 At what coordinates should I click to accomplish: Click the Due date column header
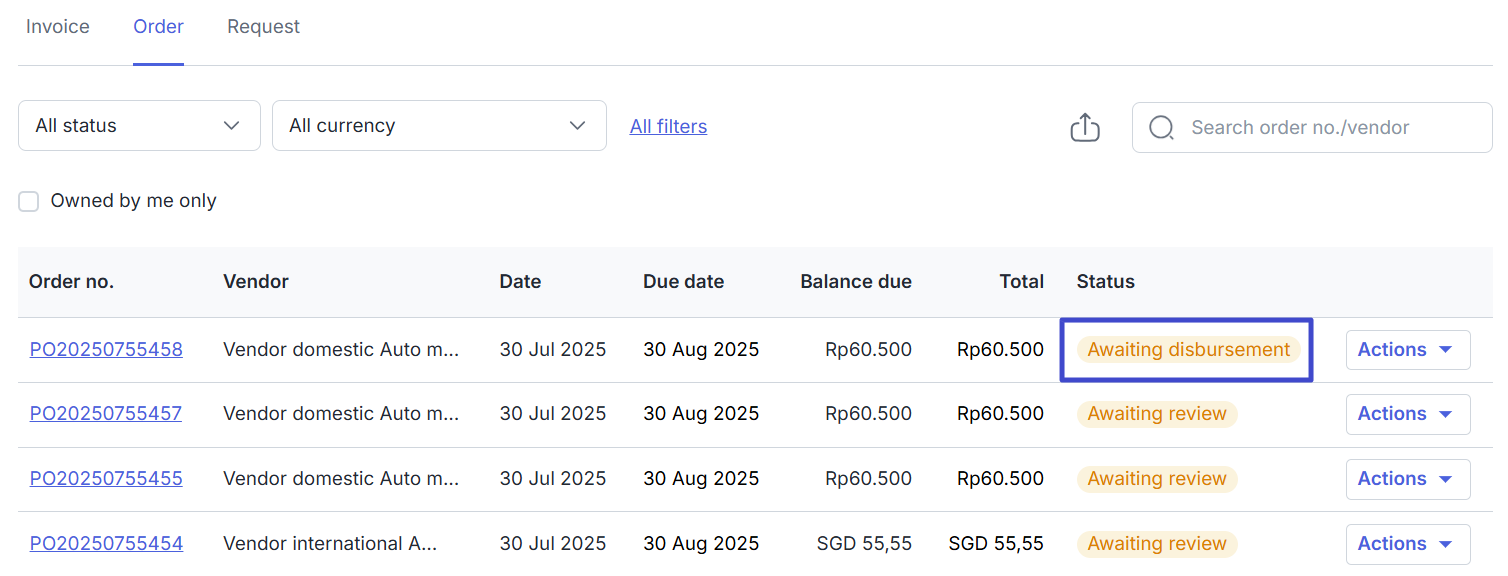(683, 282)
